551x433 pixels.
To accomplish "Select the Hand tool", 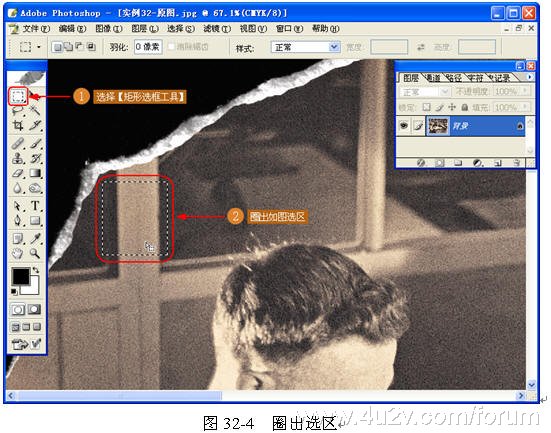I will tap(18, 253).
